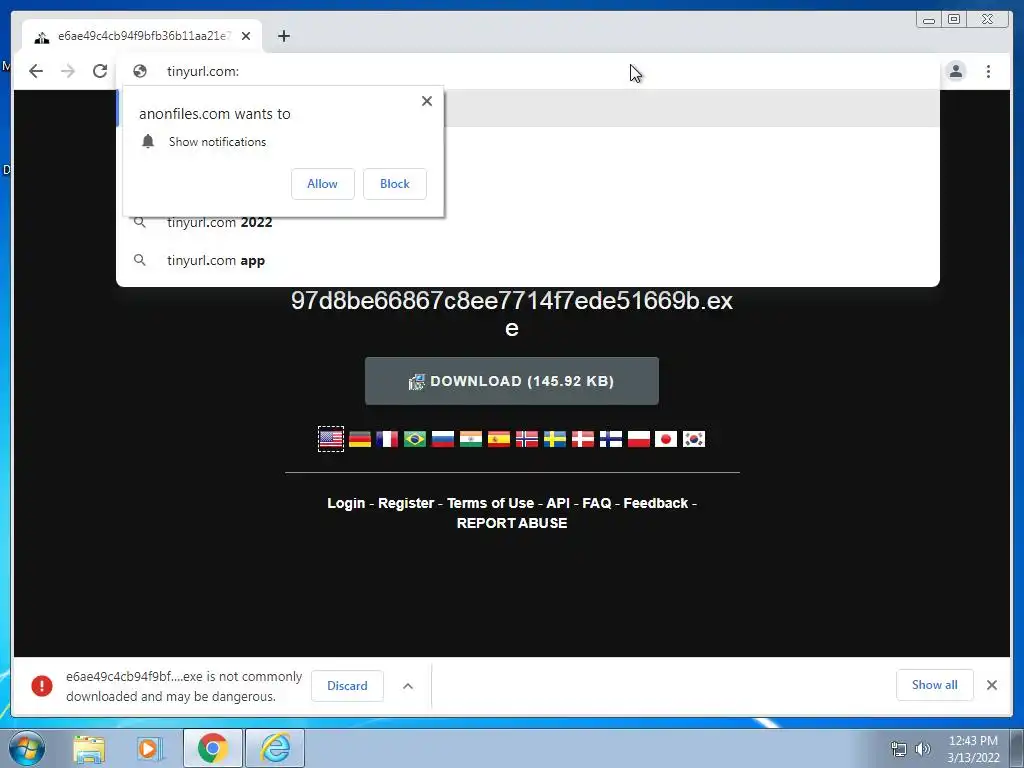
Task: Open Windows Explorer from the taskbar
Action: click(89, 749)
